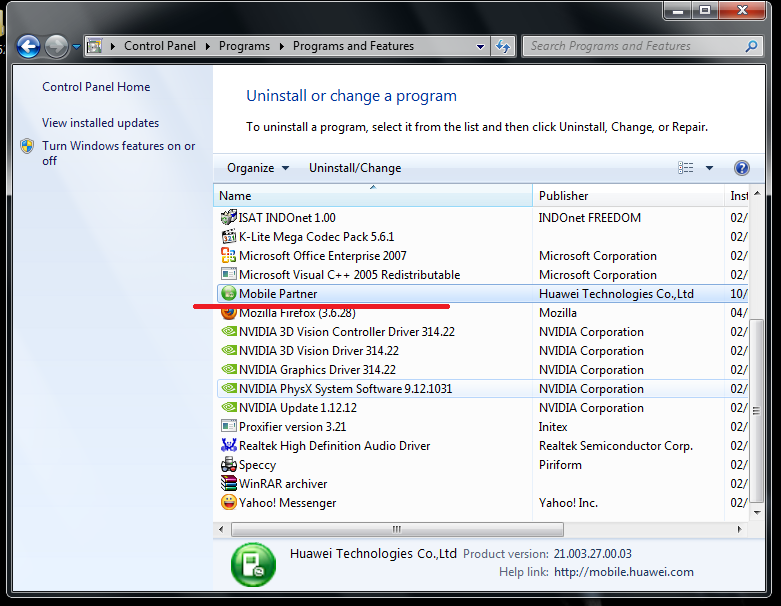
Task: Expand arrow after the Control Panel icon
Action: pyautogui.click(x=113, y=46)
